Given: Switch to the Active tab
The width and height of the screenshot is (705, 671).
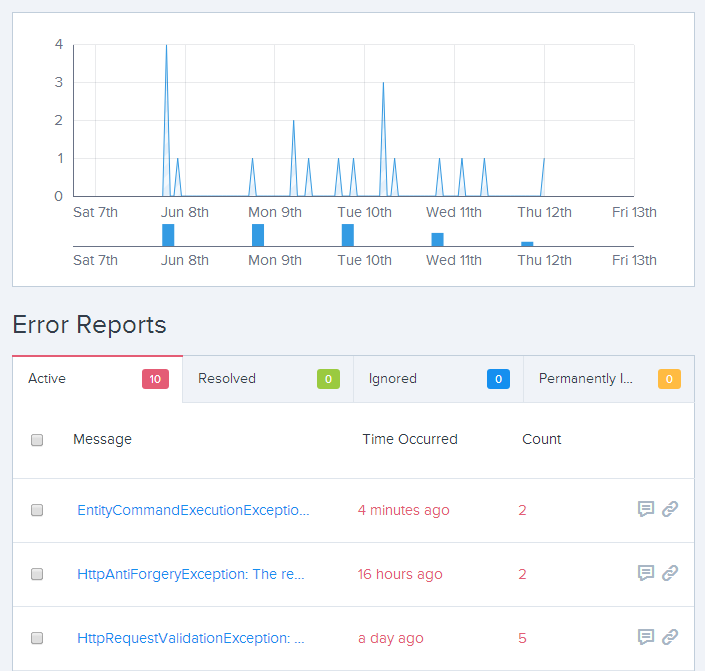Looking at the screenshot, I should pos(98,379).
